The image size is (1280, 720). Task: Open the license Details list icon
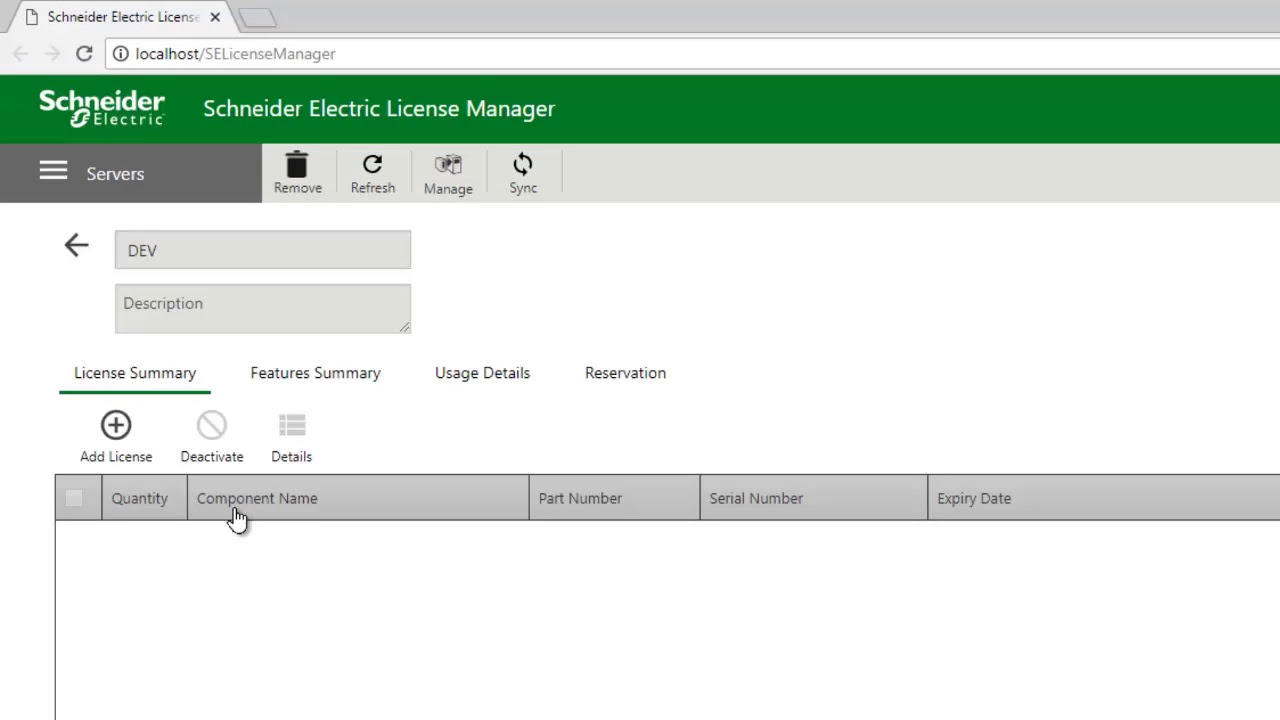point(292,425)
